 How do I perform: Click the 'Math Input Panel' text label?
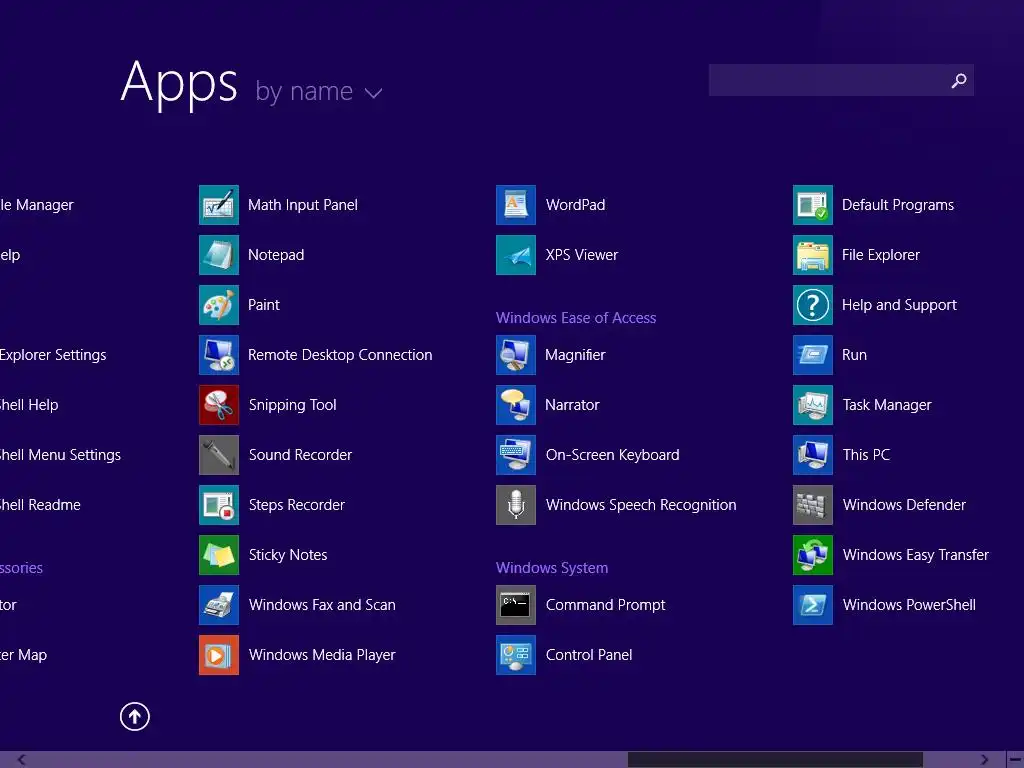coord(303,205)
